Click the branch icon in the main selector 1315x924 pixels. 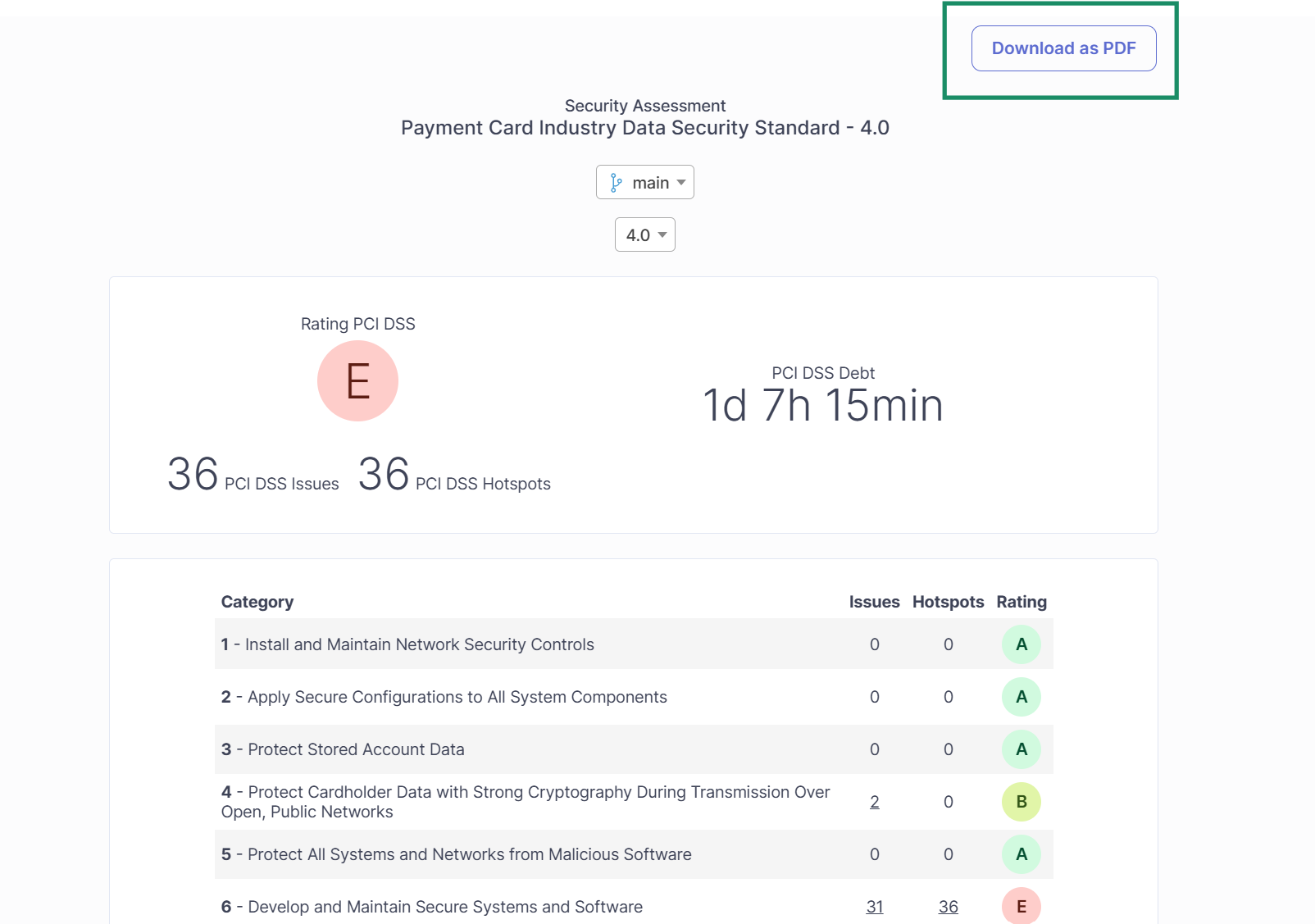coord(616,183)
